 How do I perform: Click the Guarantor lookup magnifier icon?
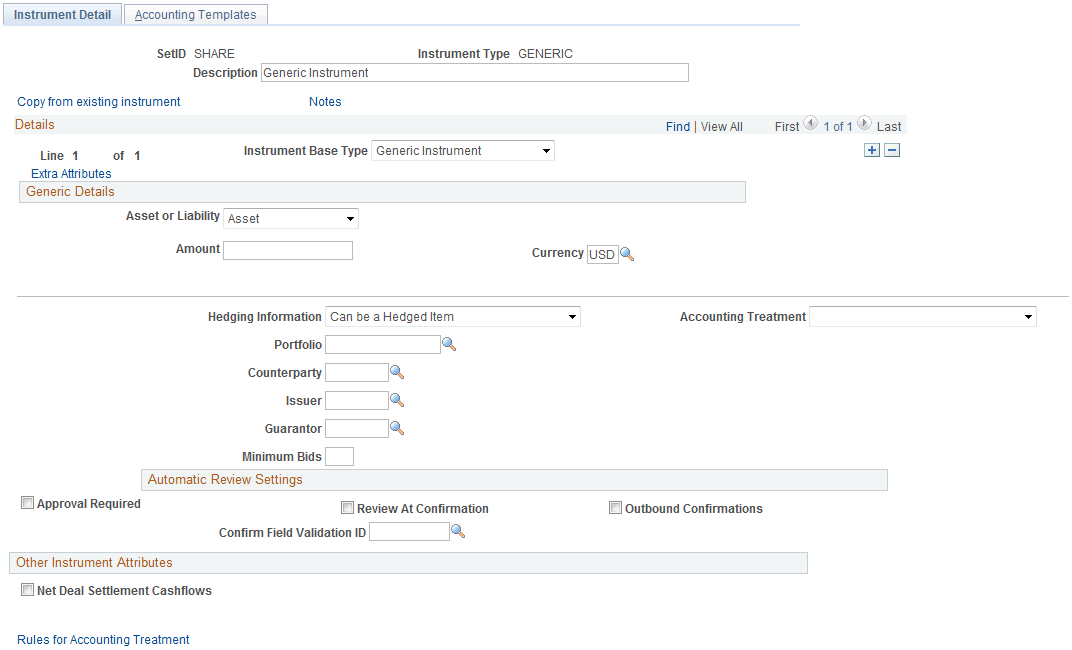click(397, 429)
